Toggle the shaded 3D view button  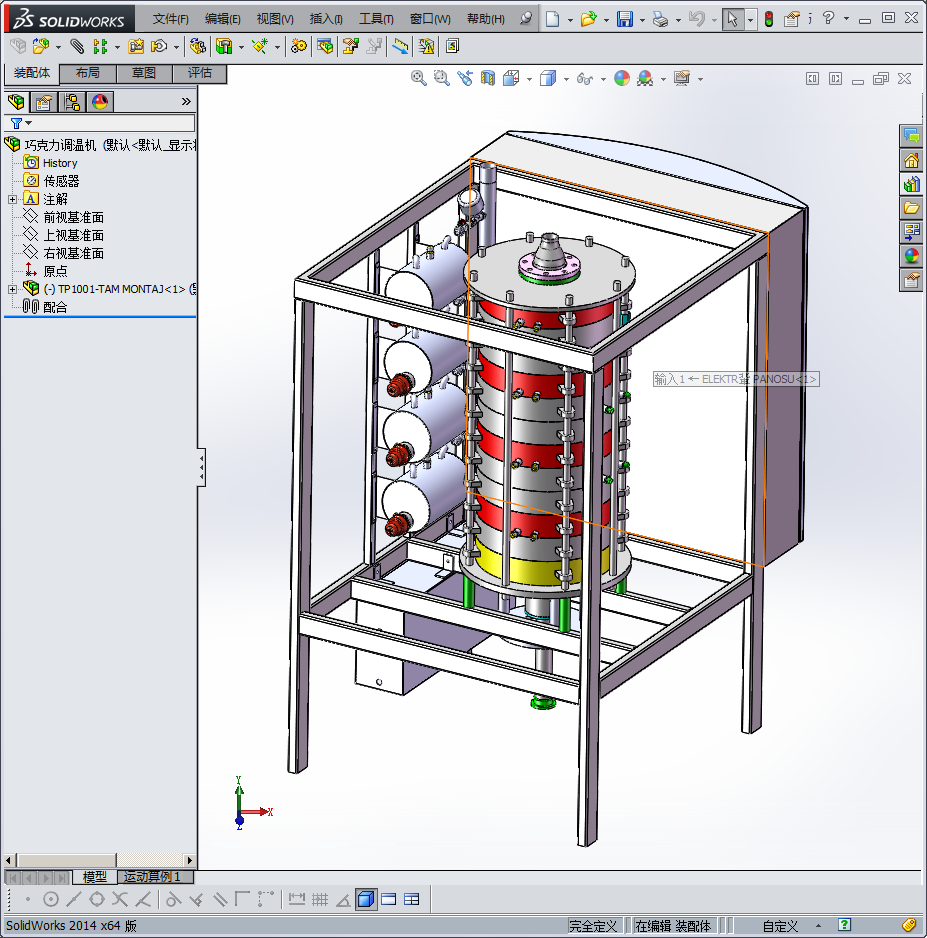click(x=366, y=899)
